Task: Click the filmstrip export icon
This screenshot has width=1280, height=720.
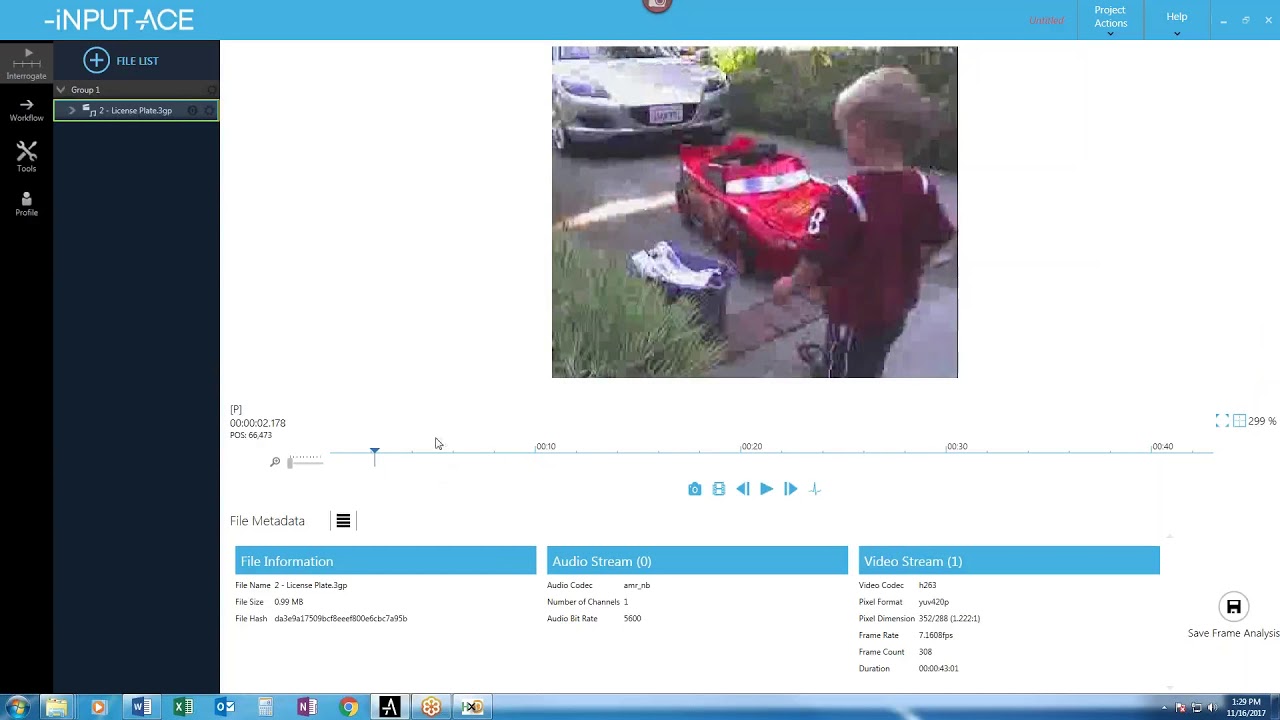Action: [718, 489]
